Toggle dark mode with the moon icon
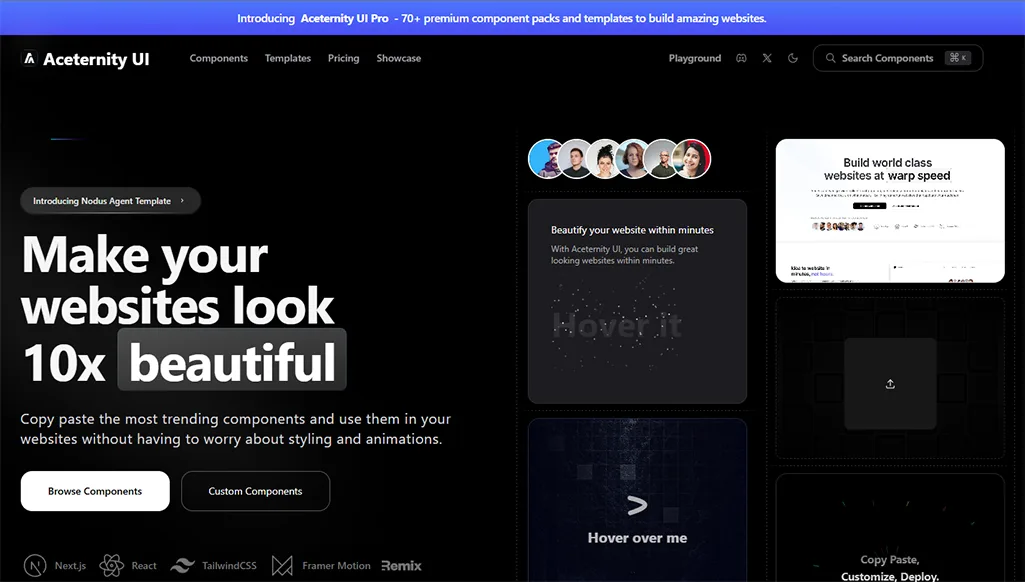Screen dimensions: 1025x582 793,58
